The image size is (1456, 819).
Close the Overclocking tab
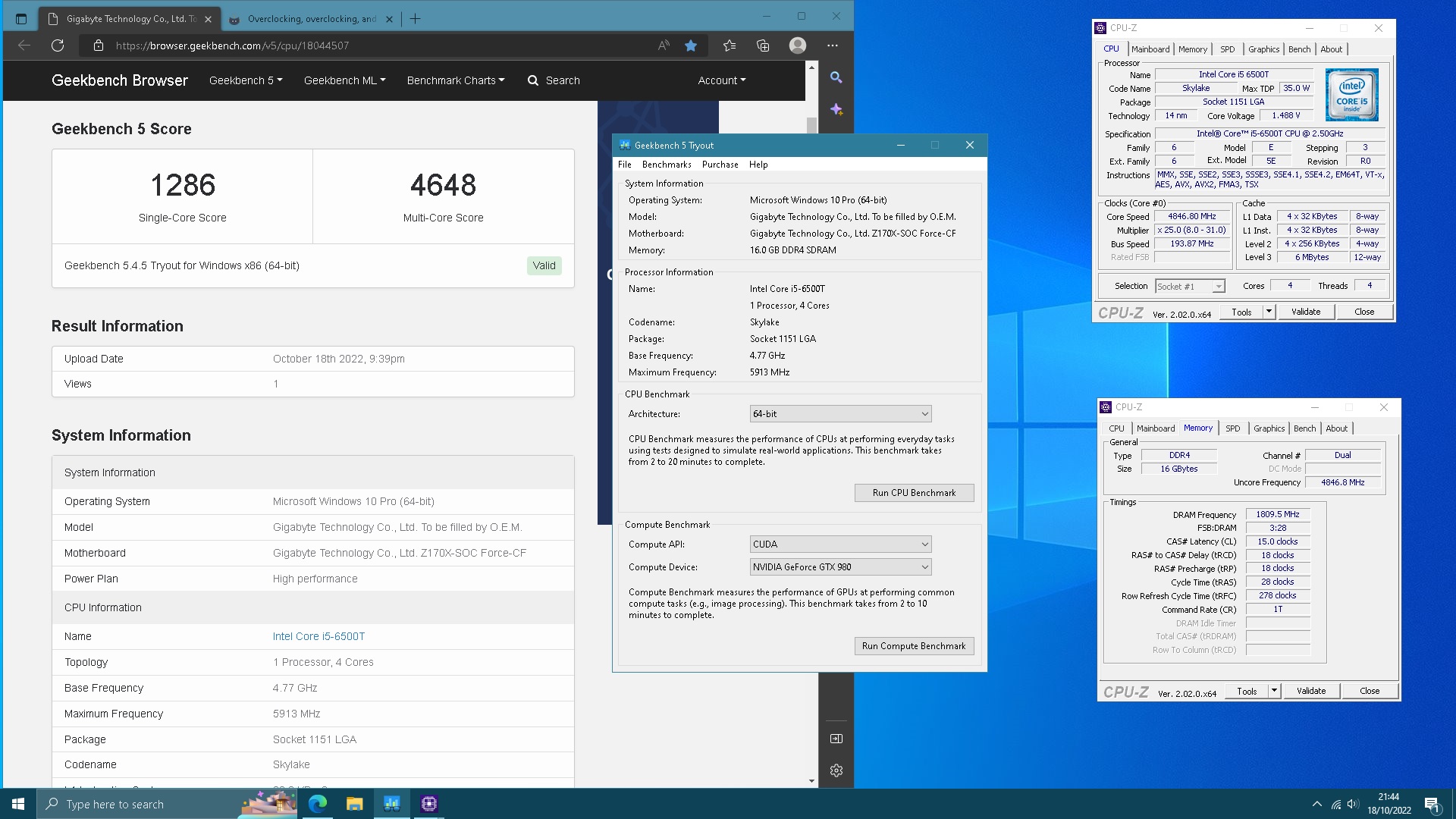pyautogui.click(x=389, y=20)
